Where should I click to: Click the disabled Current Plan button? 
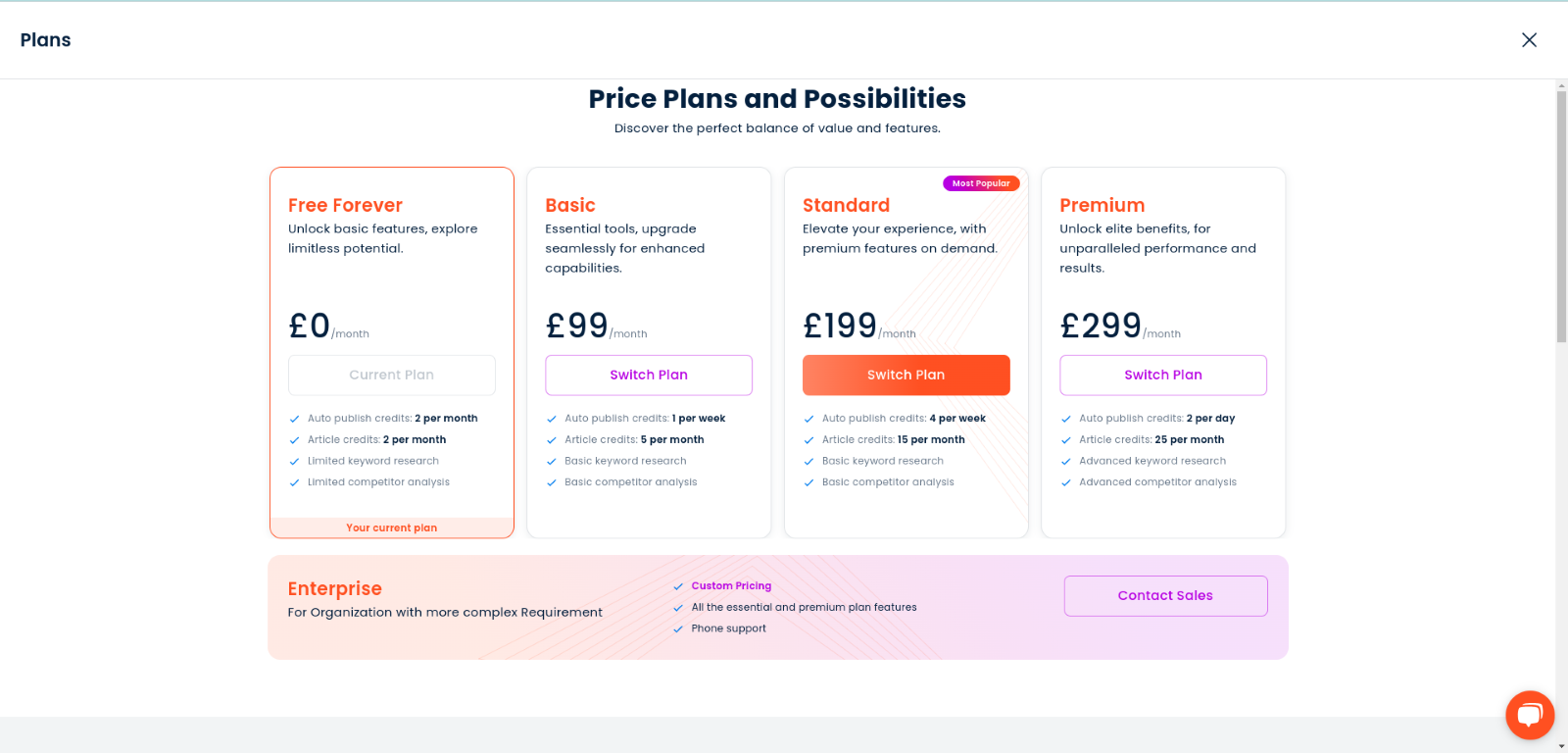click(391, 375)
